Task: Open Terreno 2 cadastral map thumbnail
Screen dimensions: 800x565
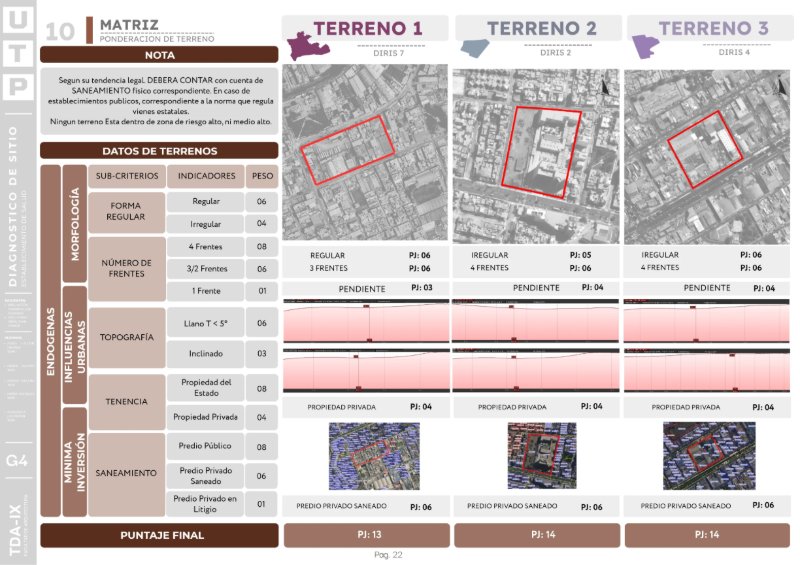Action: 542,456
